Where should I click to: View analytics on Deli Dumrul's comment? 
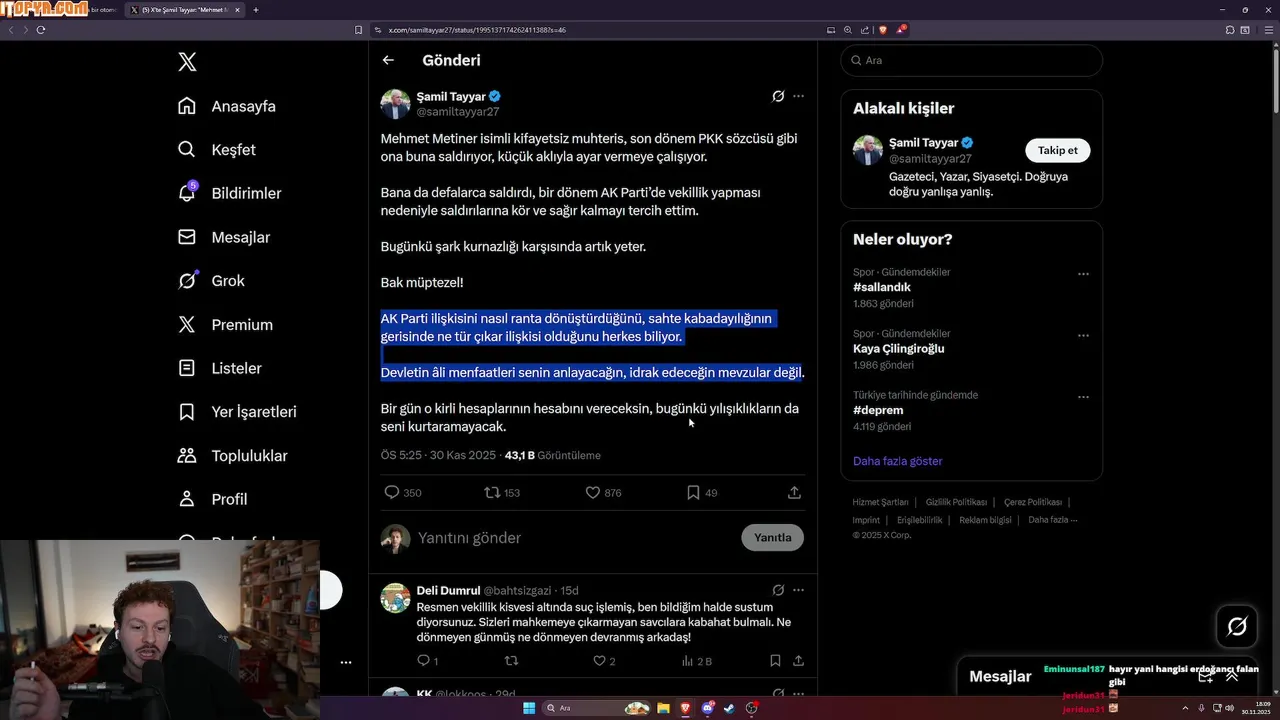click(696, 661)
